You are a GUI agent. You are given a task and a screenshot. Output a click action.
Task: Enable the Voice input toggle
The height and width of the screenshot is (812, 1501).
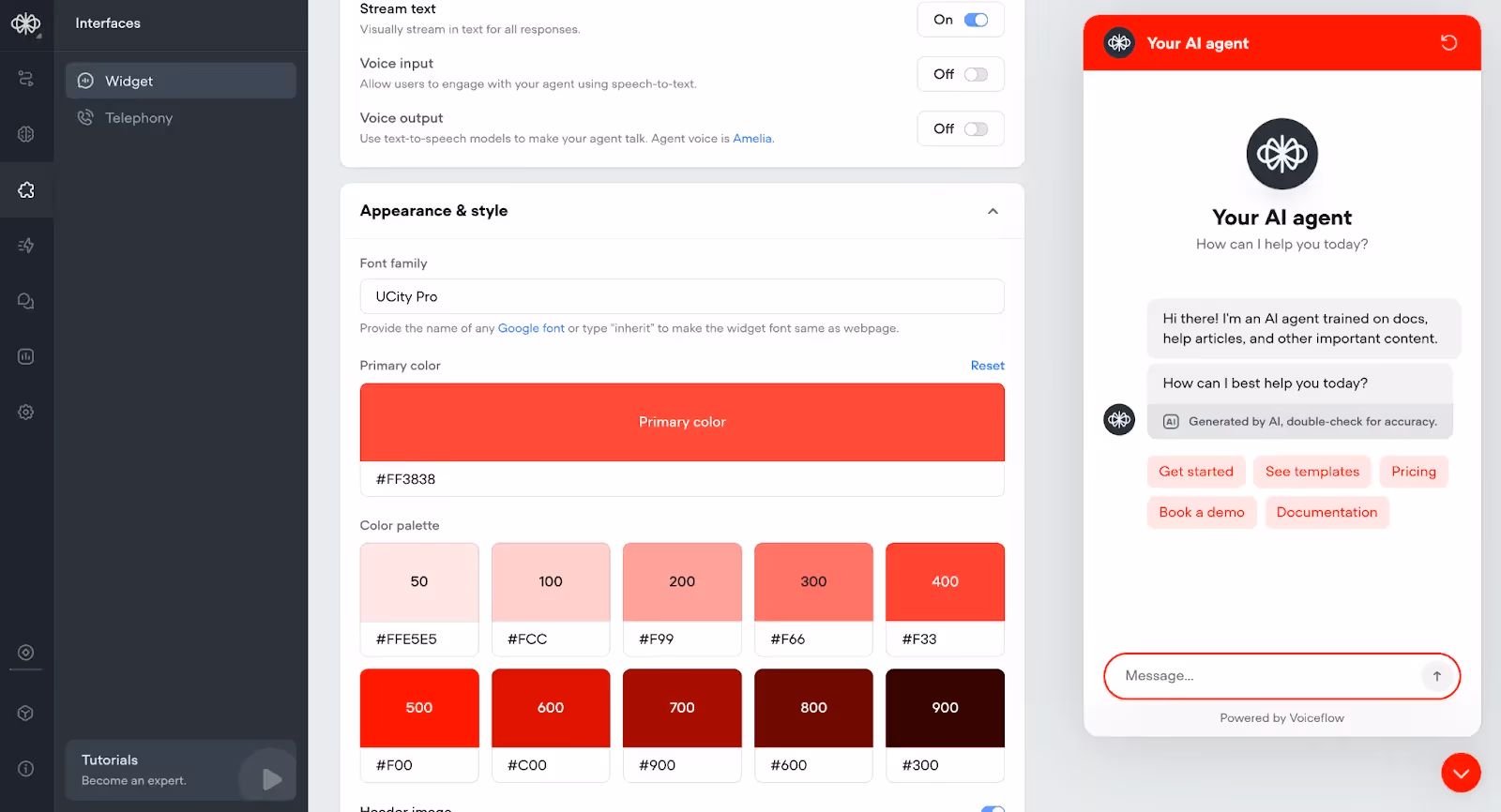point(976,74)
